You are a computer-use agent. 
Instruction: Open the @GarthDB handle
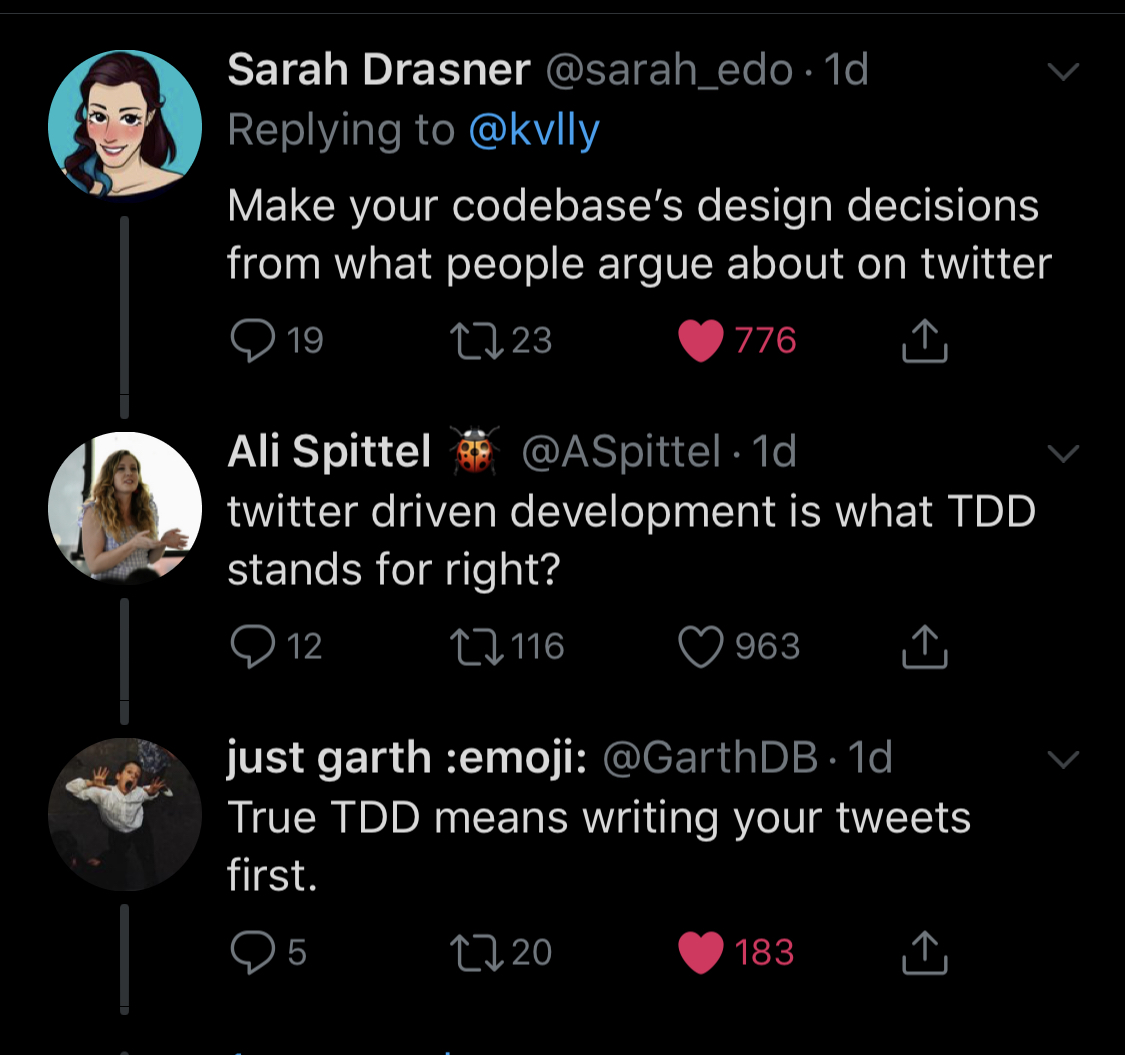click(x=710, y=757)
